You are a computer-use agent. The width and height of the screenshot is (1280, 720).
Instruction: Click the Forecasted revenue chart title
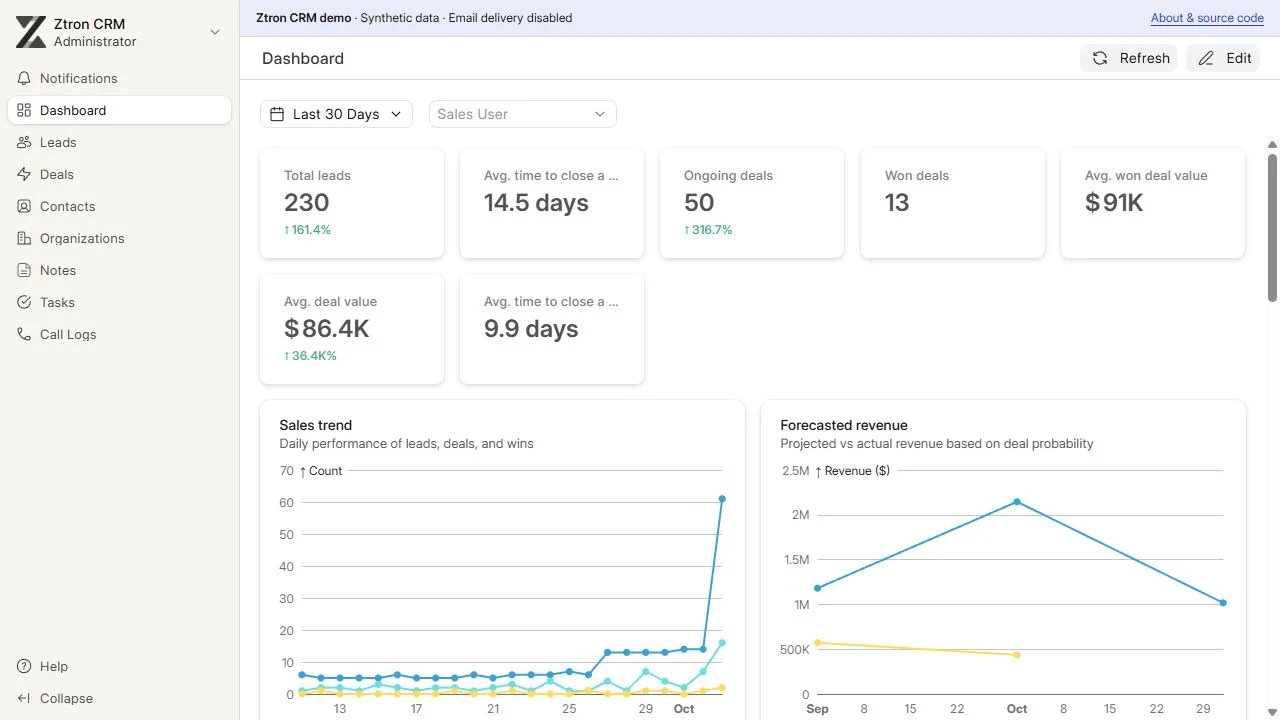pos(844,425)
